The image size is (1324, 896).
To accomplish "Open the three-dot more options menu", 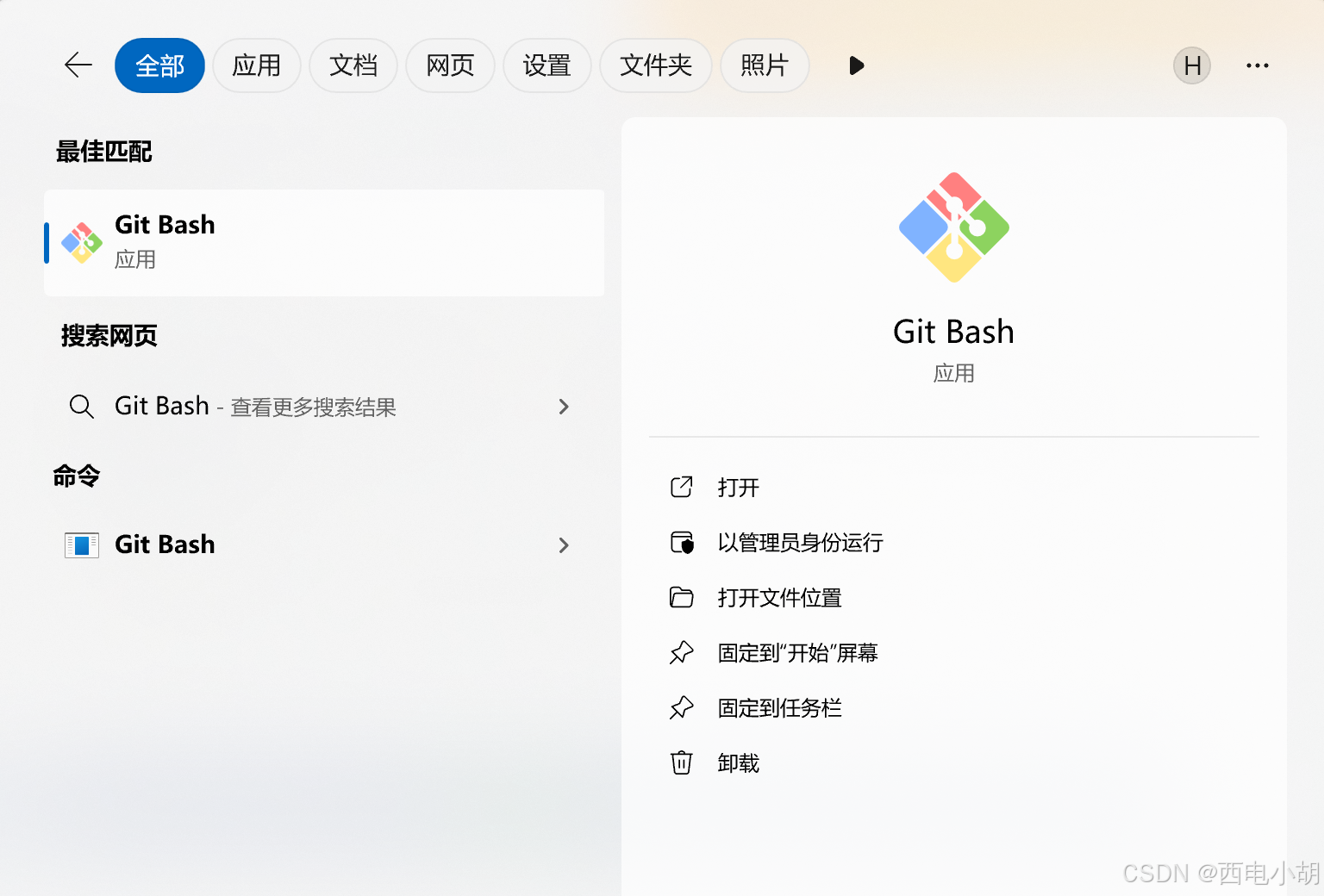I will [x=1258, y=65].
